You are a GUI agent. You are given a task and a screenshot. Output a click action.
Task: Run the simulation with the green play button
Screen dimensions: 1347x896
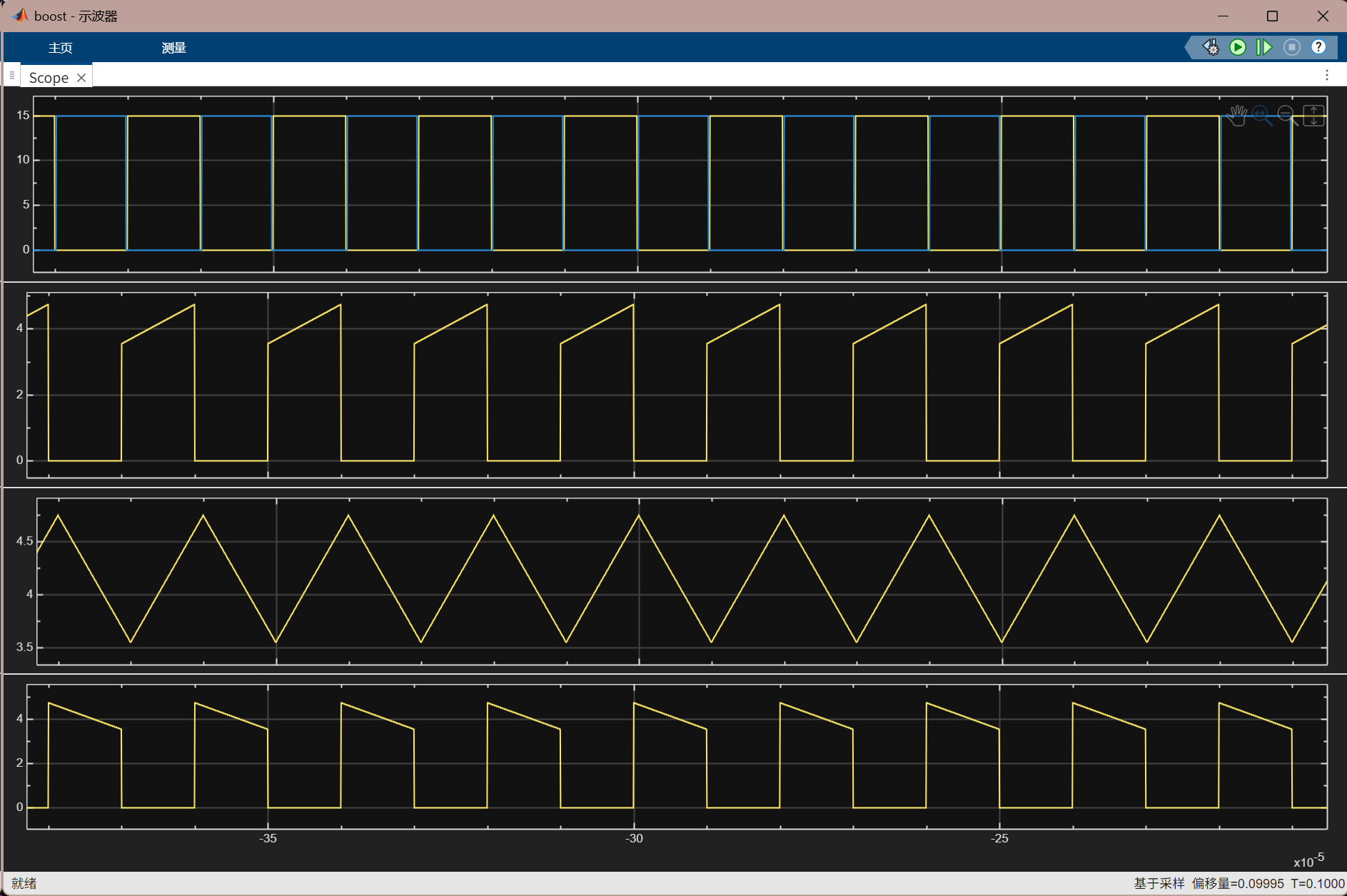point(1238,47)
